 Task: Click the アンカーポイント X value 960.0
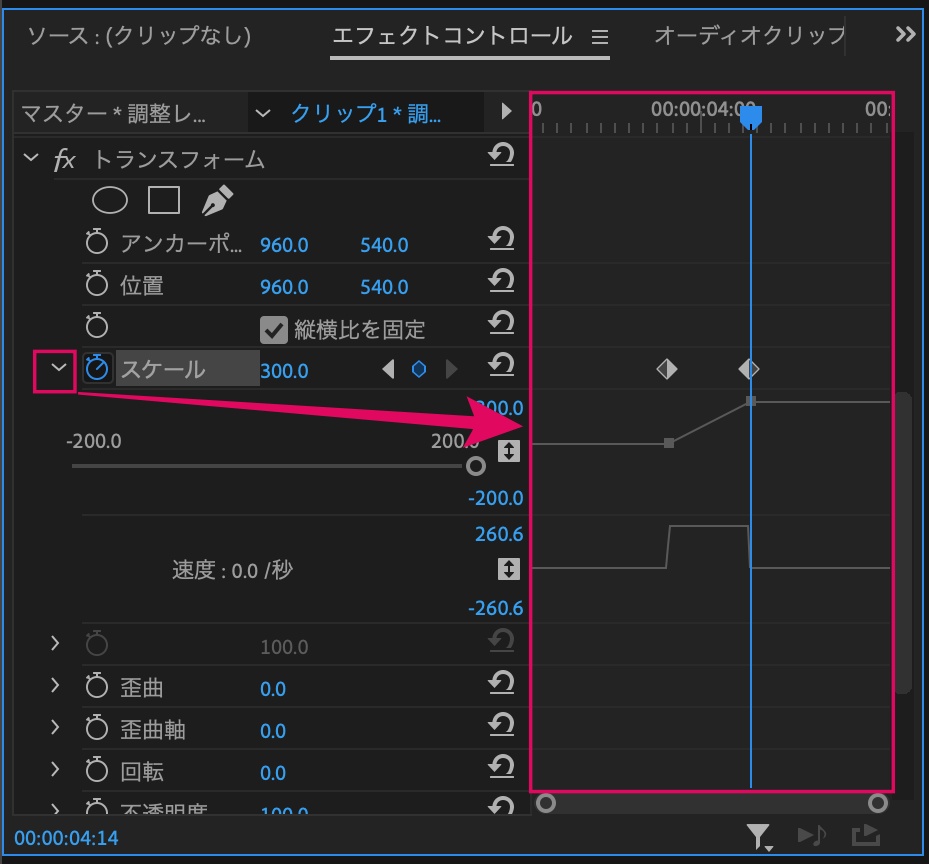[284, 245]
